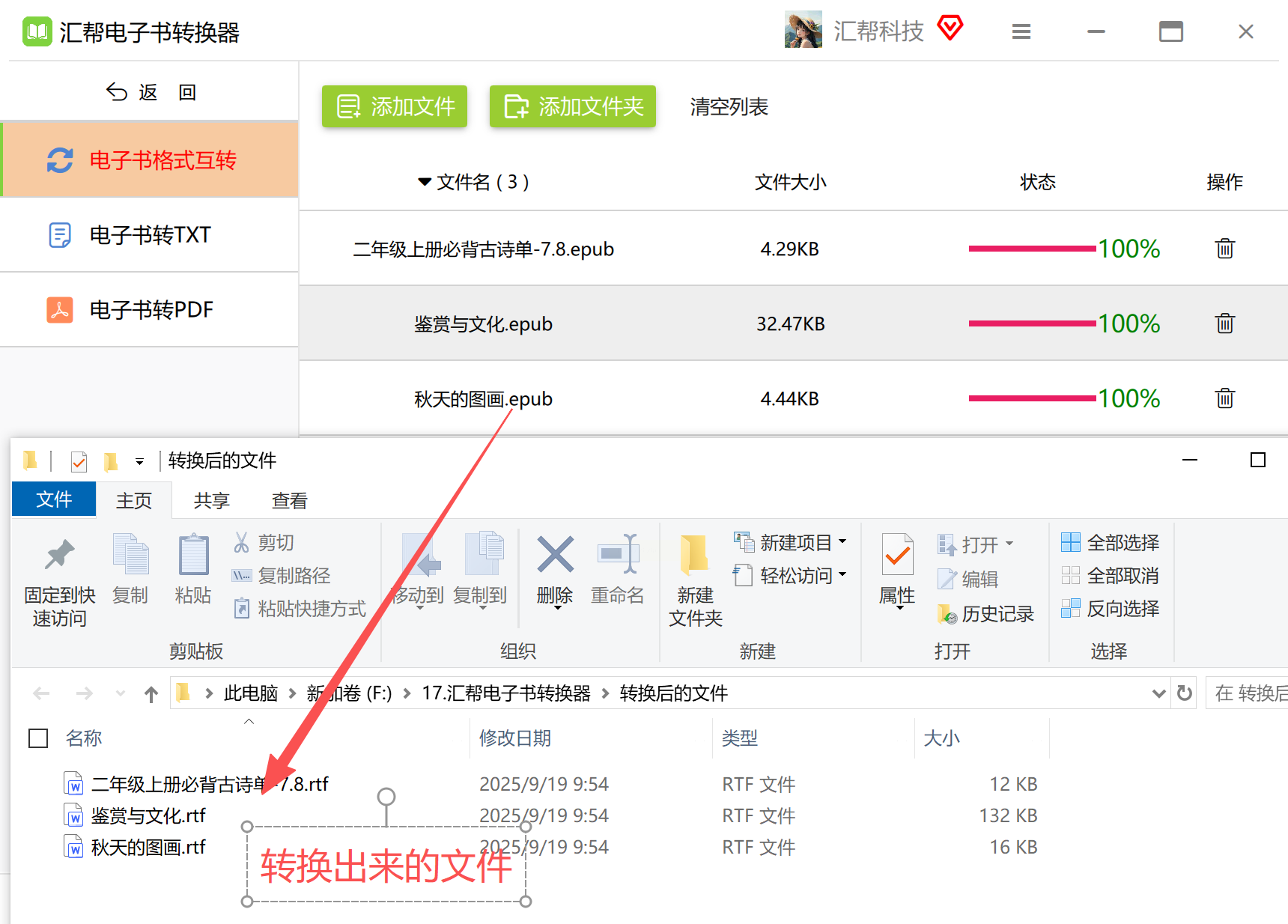Viewport: 1288px width, 924px height.
Task: Click 历史记录 in the open group
Action: pyautogui.click(x=985, y=614)
